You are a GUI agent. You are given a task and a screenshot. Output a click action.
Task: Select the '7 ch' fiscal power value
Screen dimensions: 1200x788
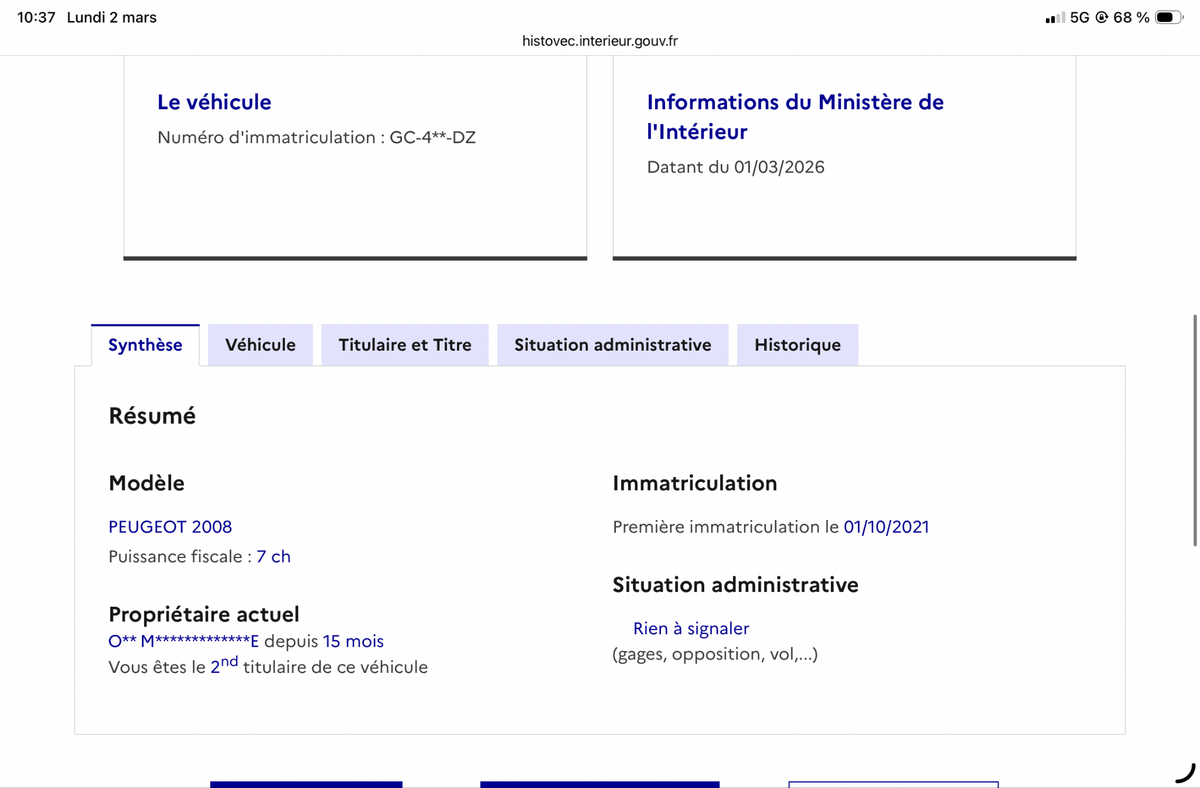pos(274,556)
